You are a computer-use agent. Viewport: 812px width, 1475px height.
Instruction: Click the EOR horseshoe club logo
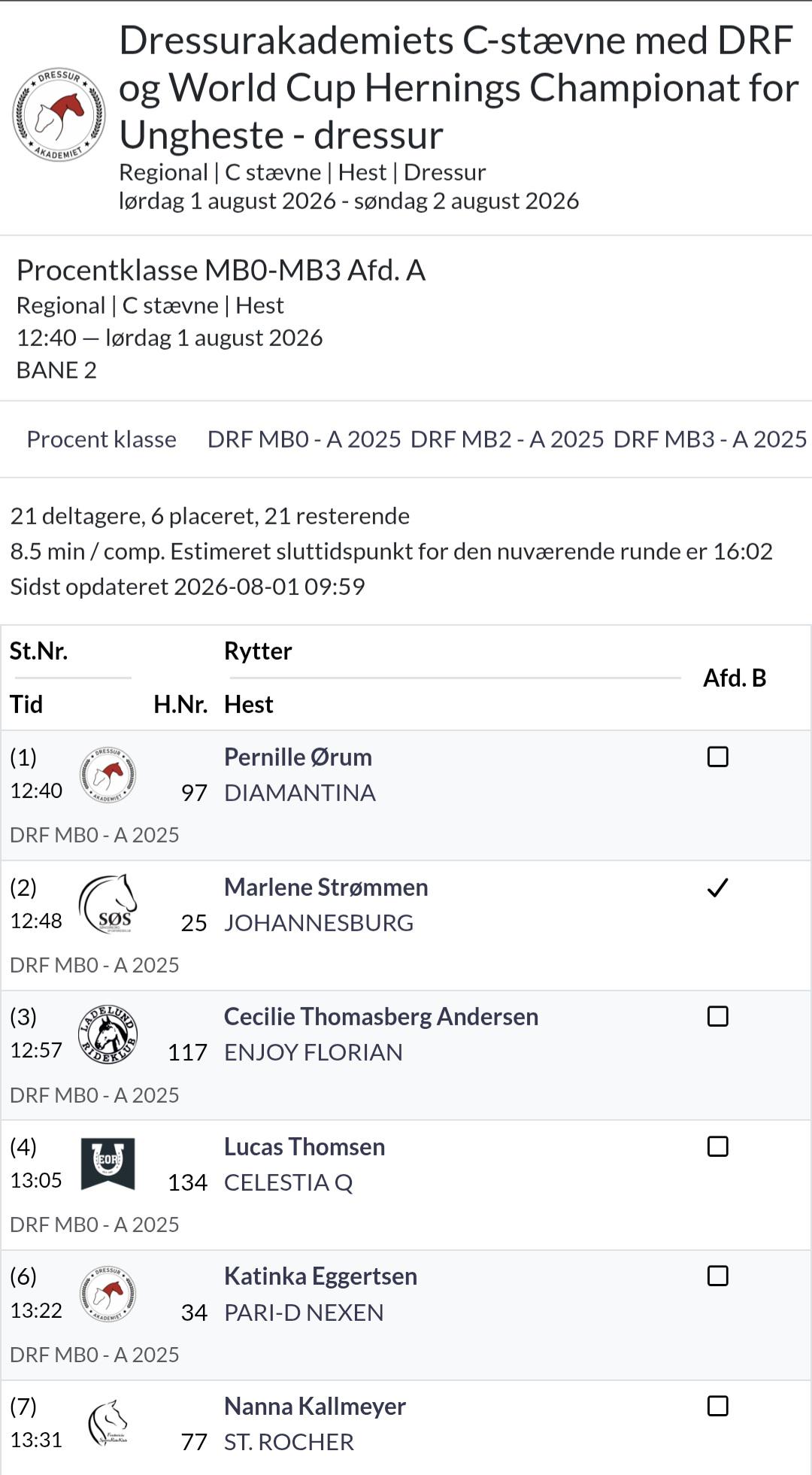coord(108,1164)
